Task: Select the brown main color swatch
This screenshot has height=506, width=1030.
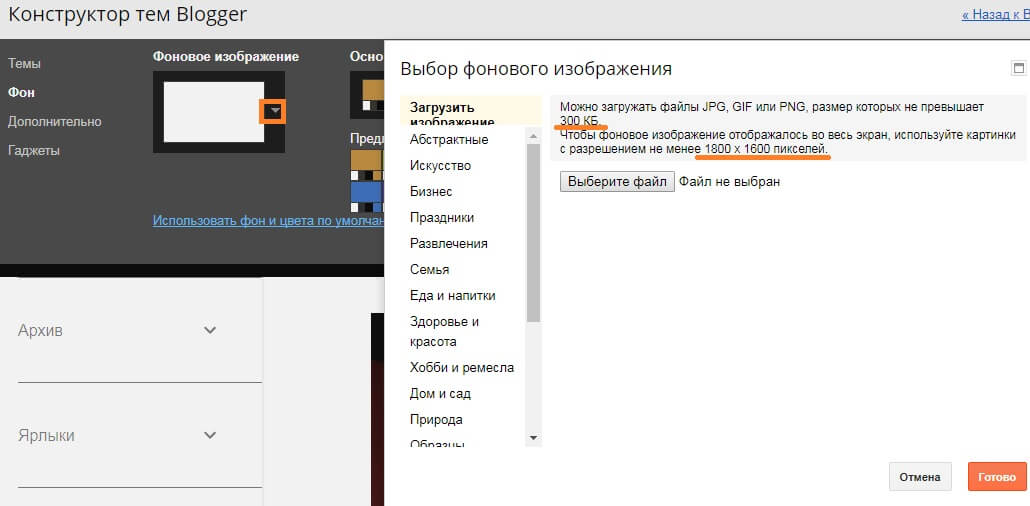Action: 372,90
